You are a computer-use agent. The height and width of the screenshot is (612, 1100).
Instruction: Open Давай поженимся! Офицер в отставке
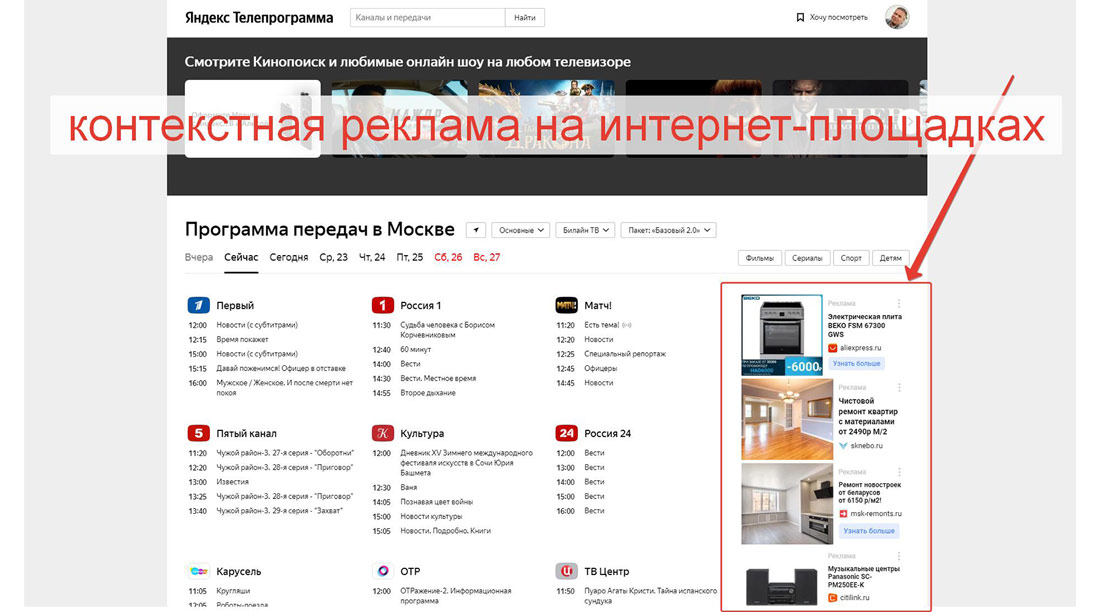[281, 368]
